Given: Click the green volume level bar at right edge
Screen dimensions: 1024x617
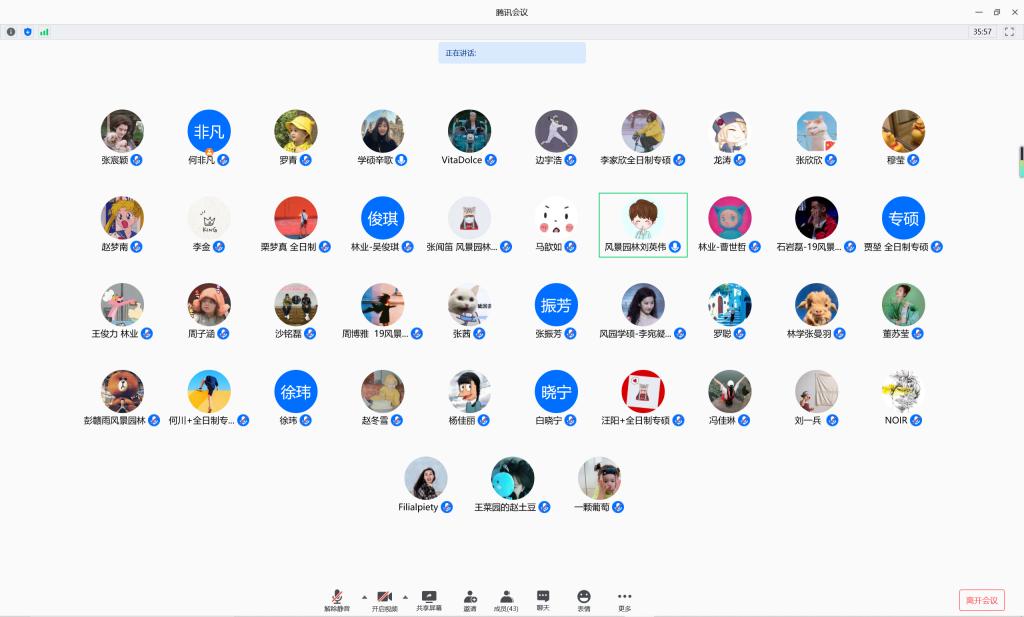Looking at the screenshot, I should (x=1020, y=160).
